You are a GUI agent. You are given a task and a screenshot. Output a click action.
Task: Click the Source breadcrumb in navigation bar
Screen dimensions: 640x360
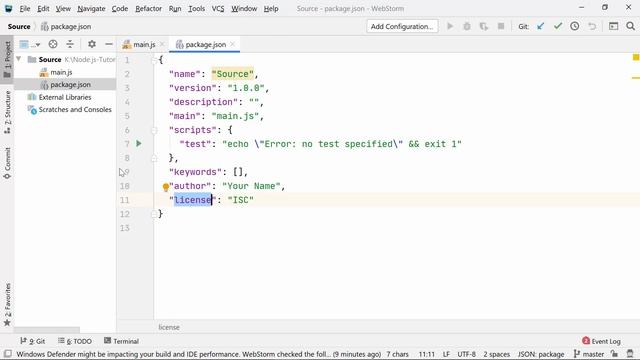pyautogui.click(x=19, y=27)
